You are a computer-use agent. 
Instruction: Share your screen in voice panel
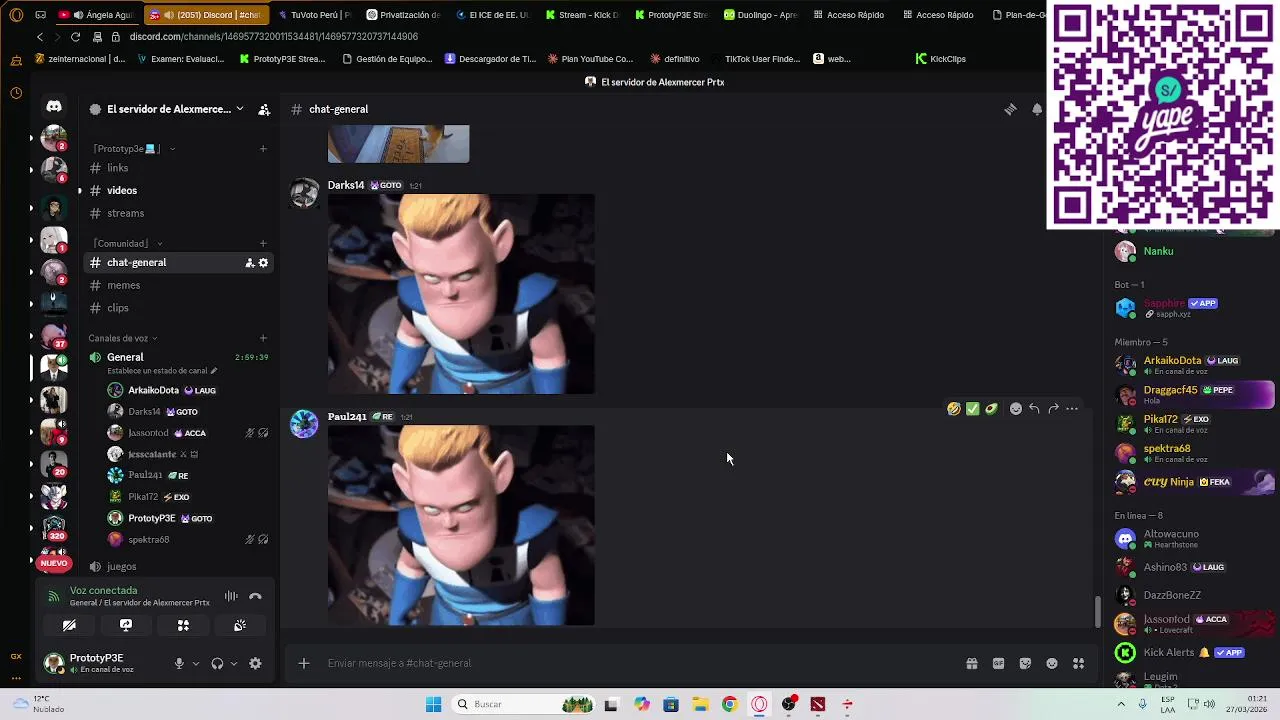click(126, 625)
